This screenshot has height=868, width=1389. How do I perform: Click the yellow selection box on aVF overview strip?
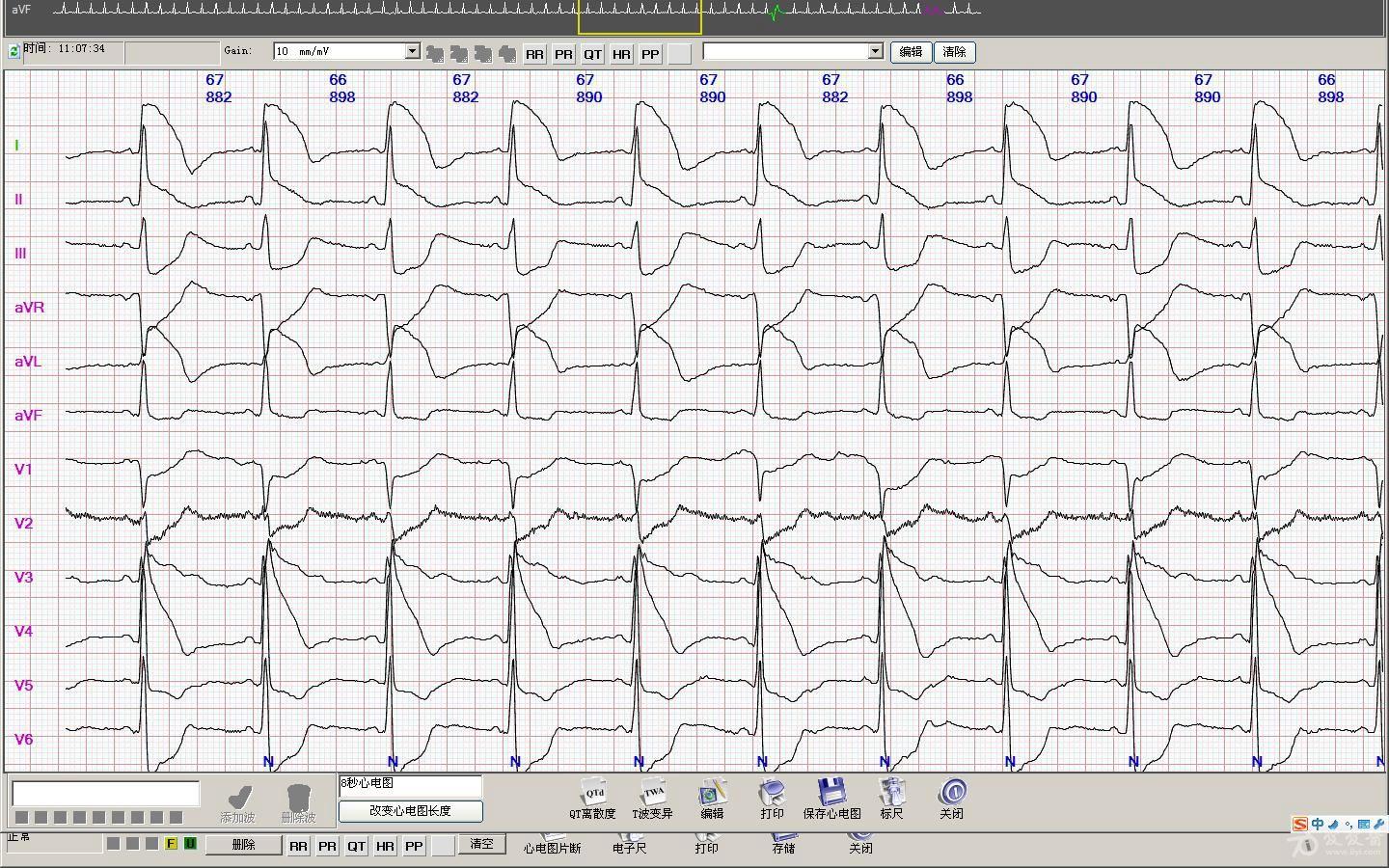coord(640,17)
